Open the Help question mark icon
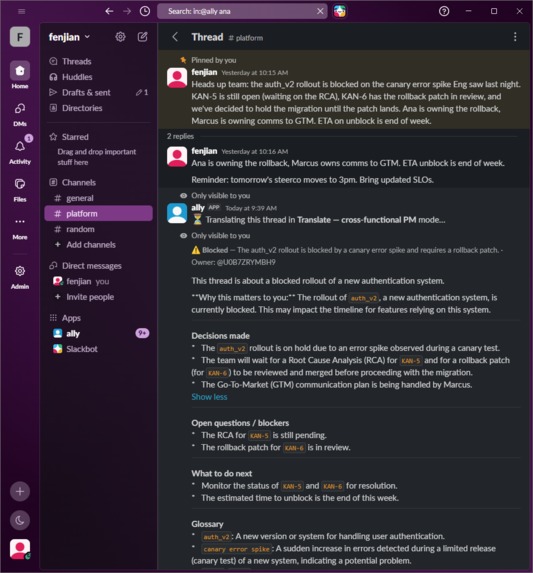This screenshot has width=533, height=573. click(x=444, y=11)
